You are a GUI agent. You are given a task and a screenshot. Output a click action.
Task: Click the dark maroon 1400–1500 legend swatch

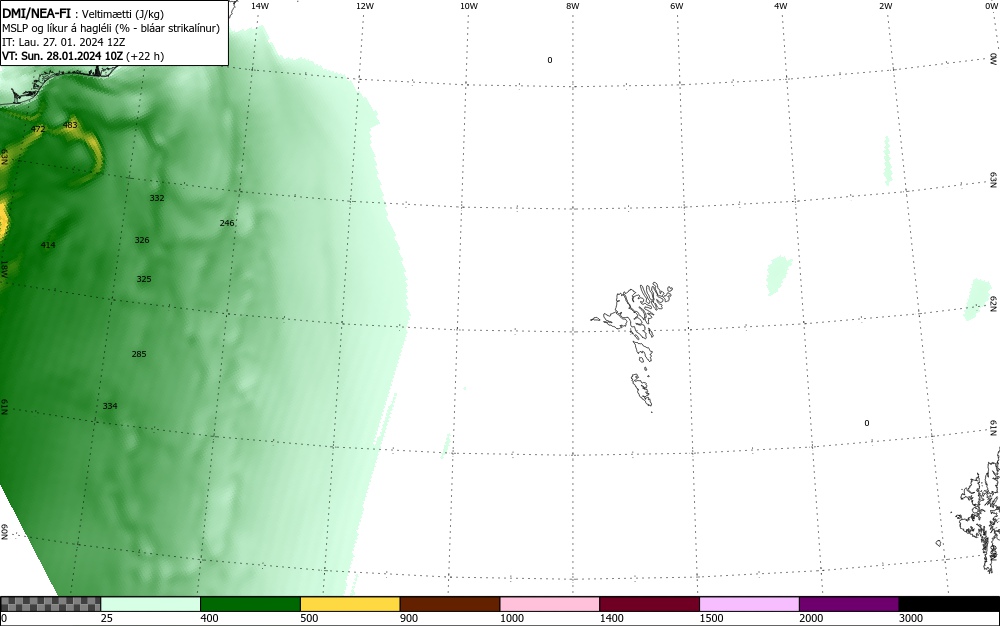[x=649, y=604]
